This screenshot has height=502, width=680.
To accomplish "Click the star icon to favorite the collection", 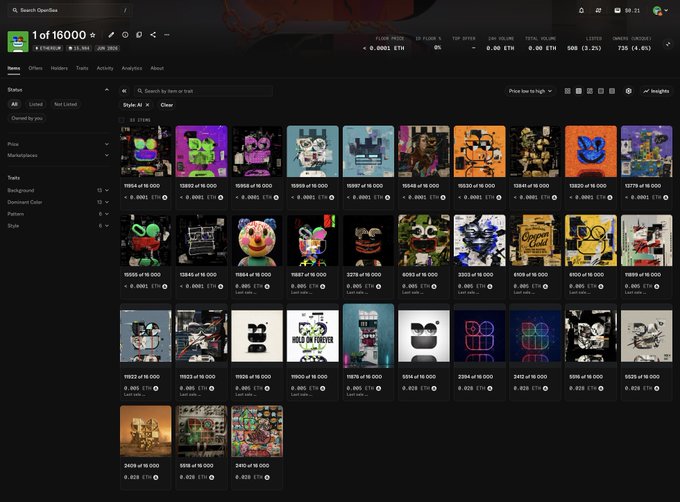I will coord(92,35).
